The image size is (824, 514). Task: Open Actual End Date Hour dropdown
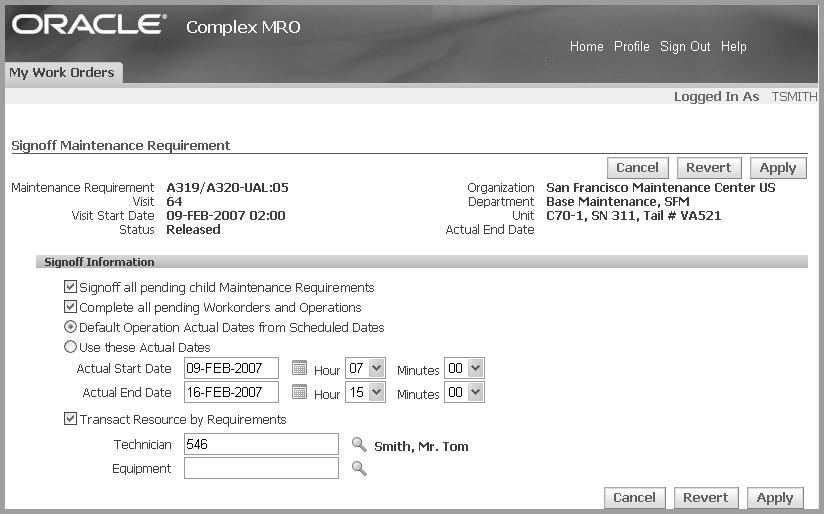pos(365,393)
